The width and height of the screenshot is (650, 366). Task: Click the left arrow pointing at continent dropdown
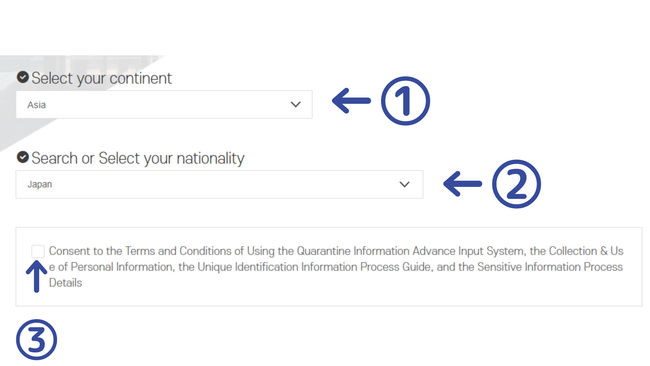pyautogui.click(x=352, y=100)
